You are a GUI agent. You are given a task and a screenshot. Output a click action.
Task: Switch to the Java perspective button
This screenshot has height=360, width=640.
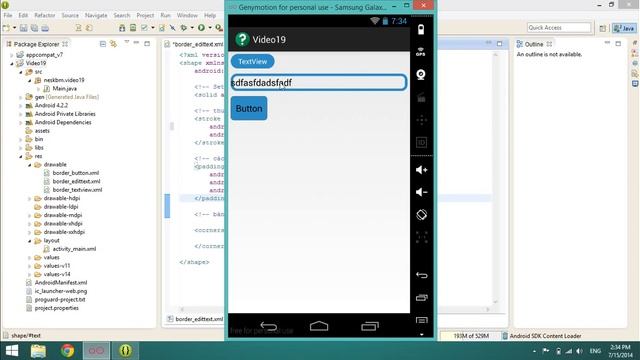(x=624, y=28)
